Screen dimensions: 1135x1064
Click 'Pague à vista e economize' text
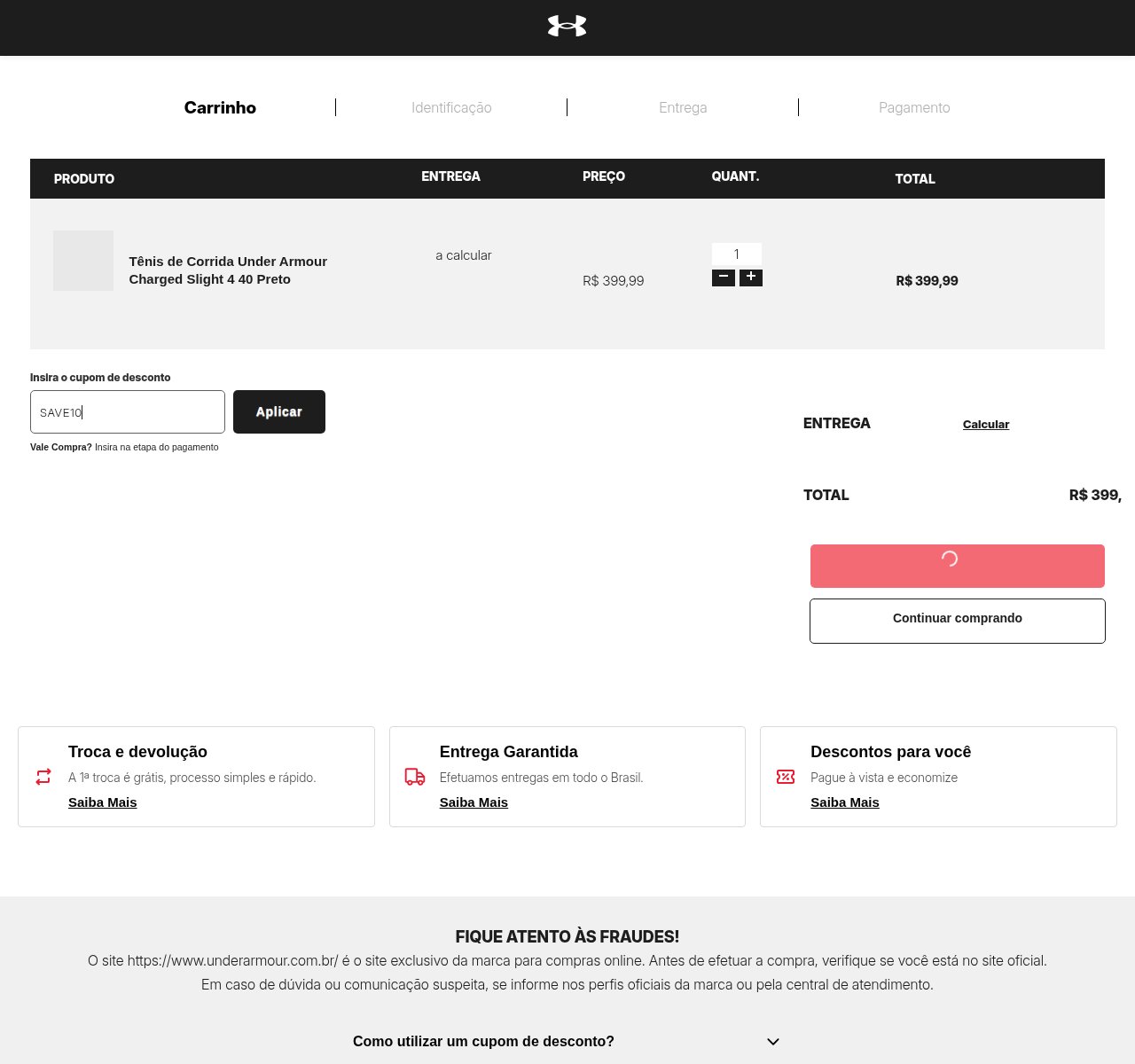pyautogui.click(x=884, y=778)
